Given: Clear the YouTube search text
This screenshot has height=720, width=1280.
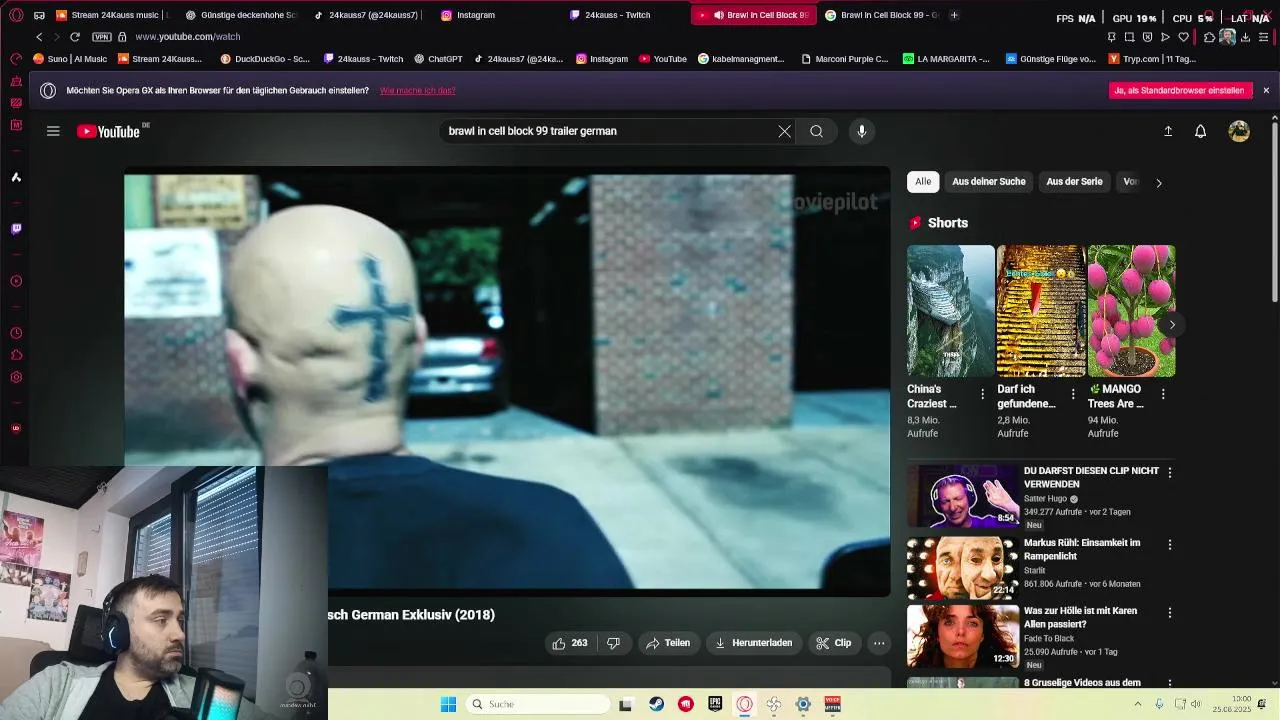Looking at the screenshot, I should 784,131.
